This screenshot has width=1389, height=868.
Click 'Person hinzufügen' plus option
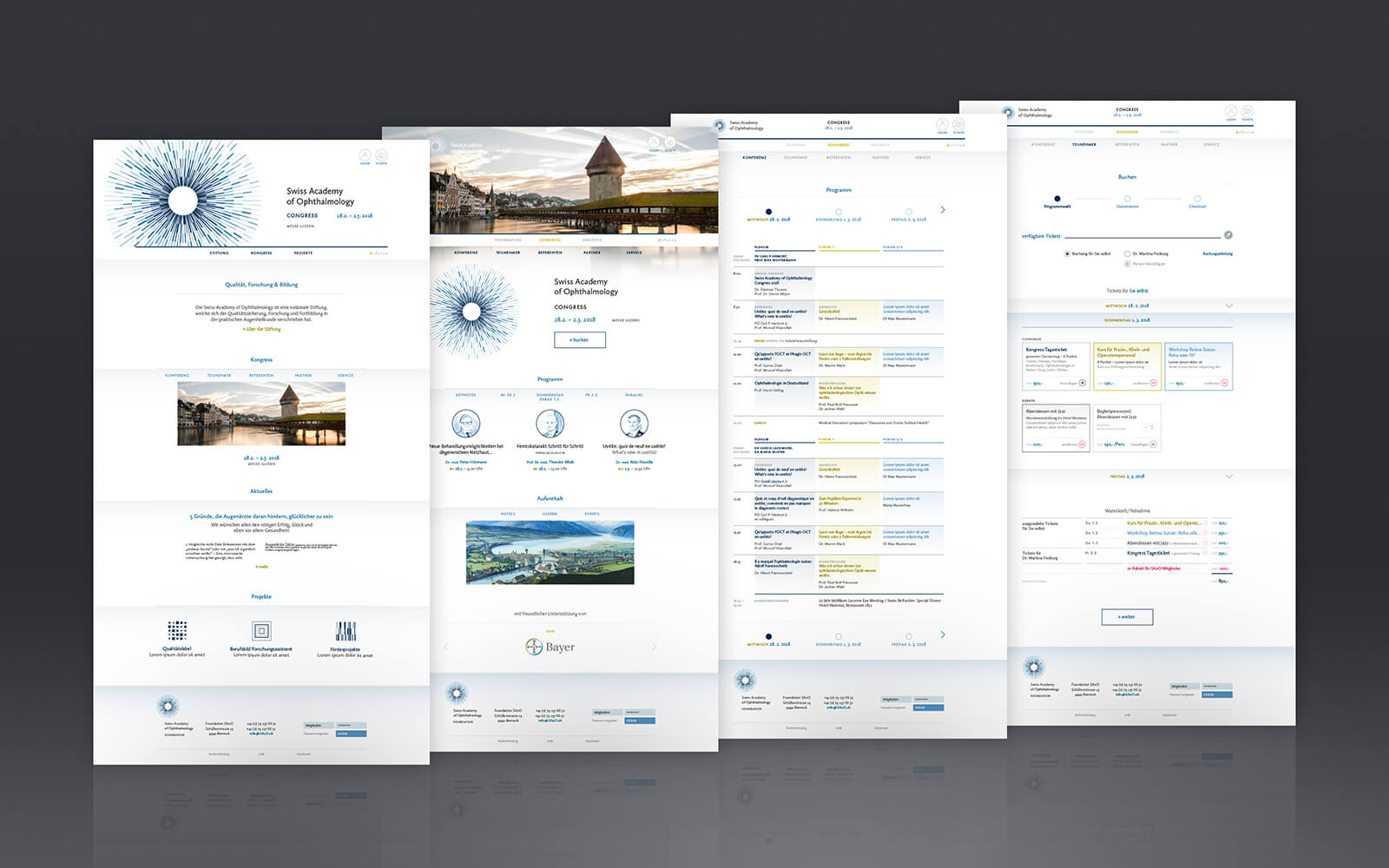point(1128,263)
